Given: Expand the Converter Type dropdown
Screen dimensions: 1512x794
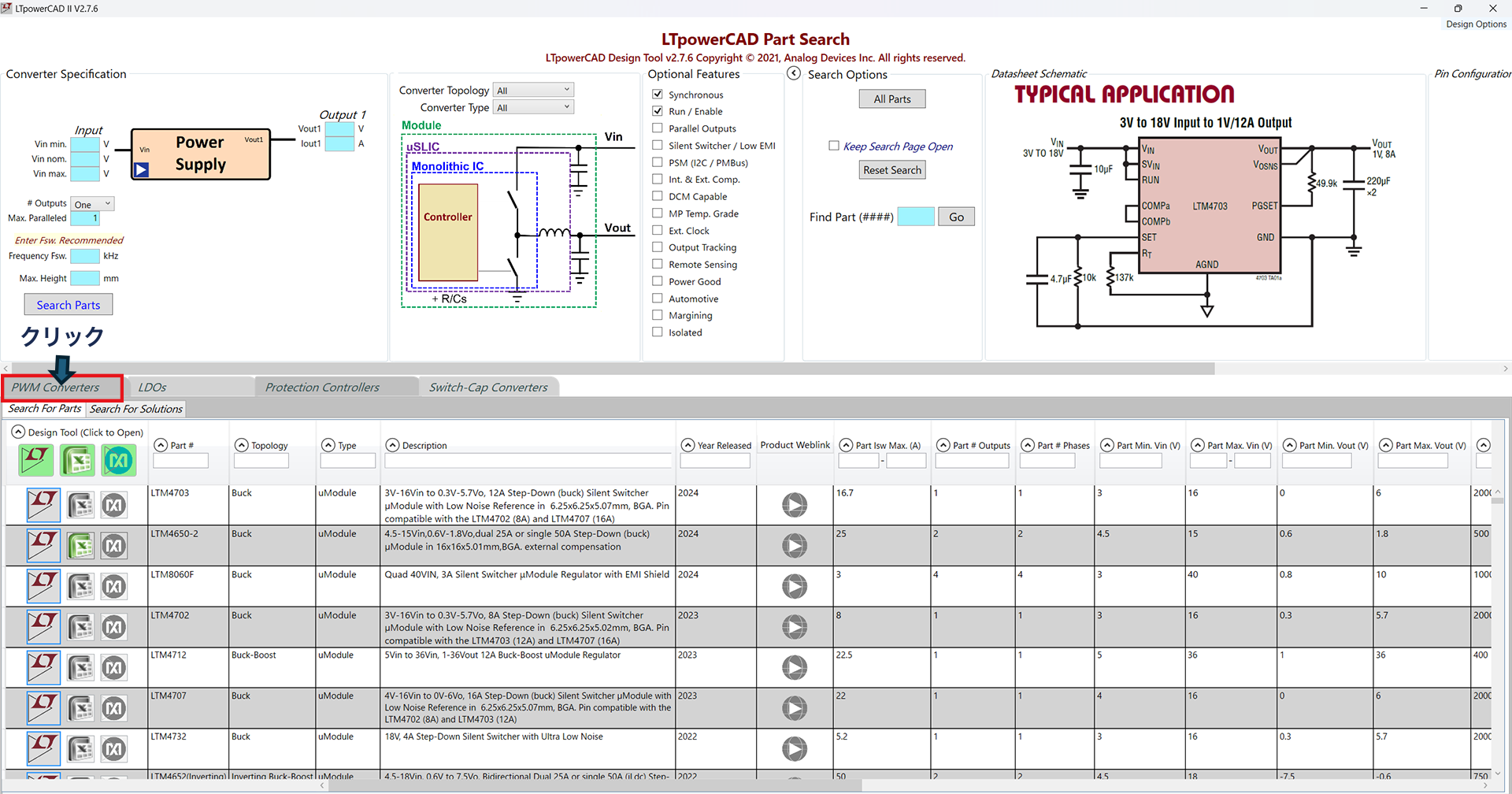Looking at the screenshot, I should (533, 108).
